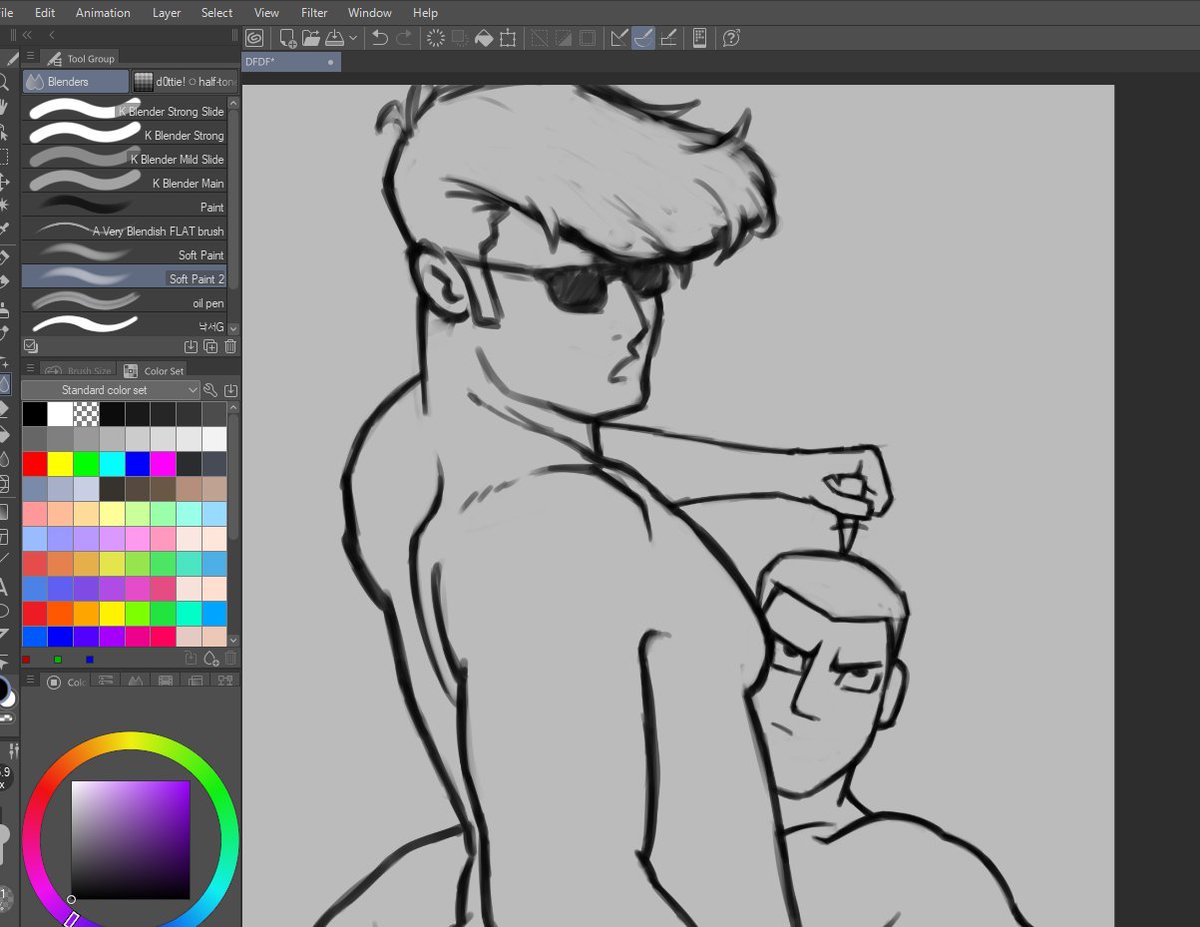Select the Auto select magic wand tool
This screenshot has height=927, width=1200.
tap(4, 205)
